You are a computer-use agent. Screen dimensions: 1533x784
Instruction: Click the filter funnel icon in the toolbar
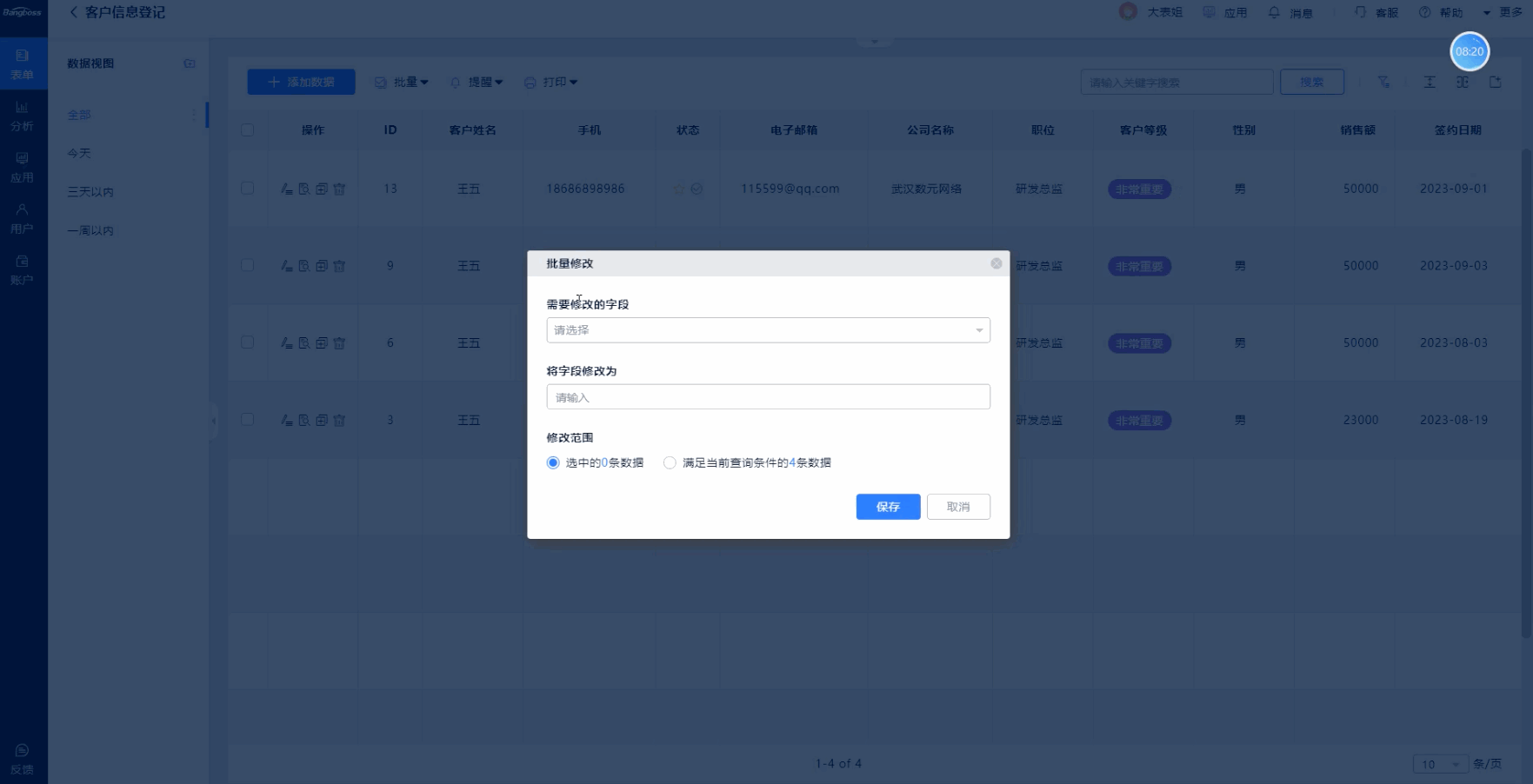click(1383, 82)
